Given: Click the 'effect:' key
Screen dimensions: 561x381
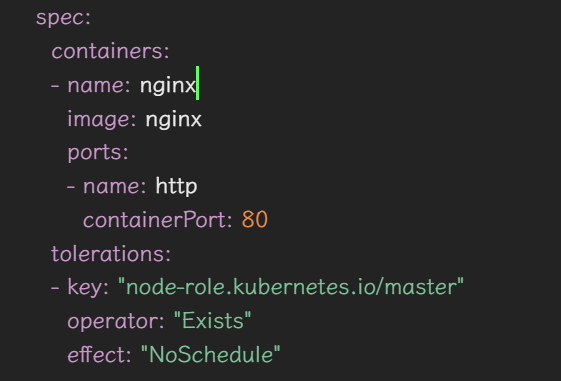Looking at the screenshot, I should (x=99, y=355).
